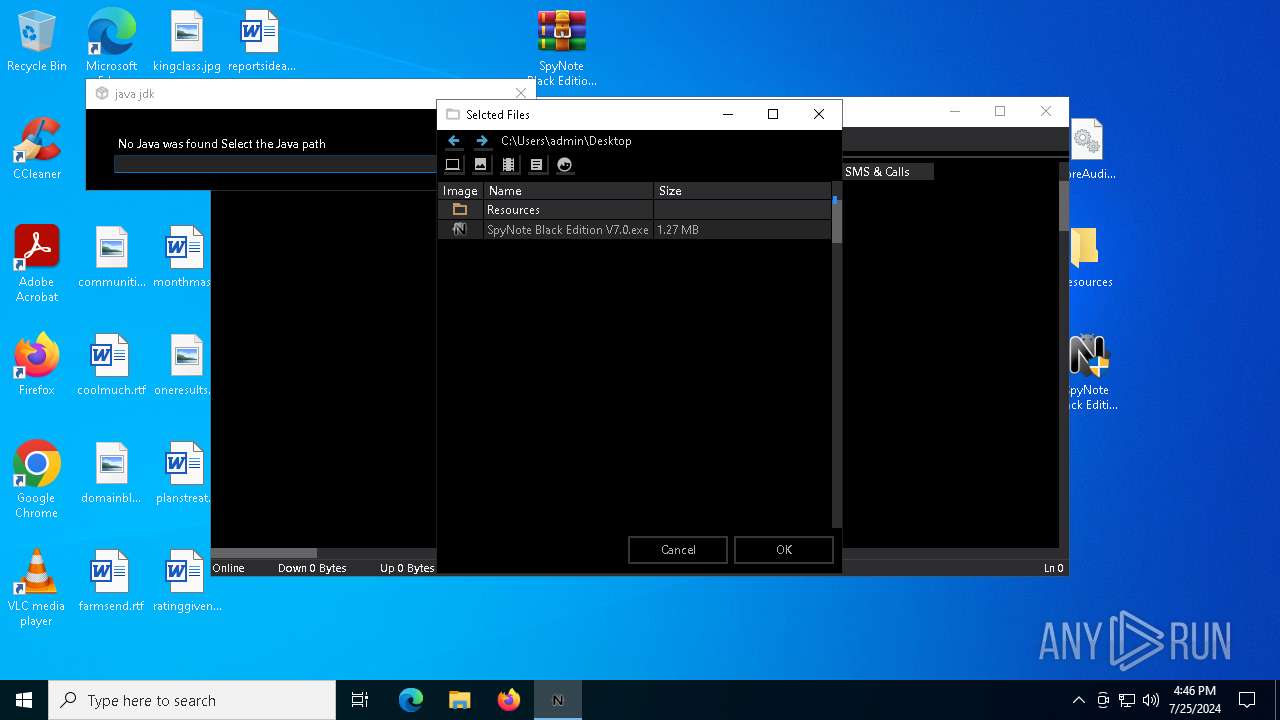Select the Firefox desktop shortcut
This screenshot has width=1280, height=720.
tap(37, 365)
